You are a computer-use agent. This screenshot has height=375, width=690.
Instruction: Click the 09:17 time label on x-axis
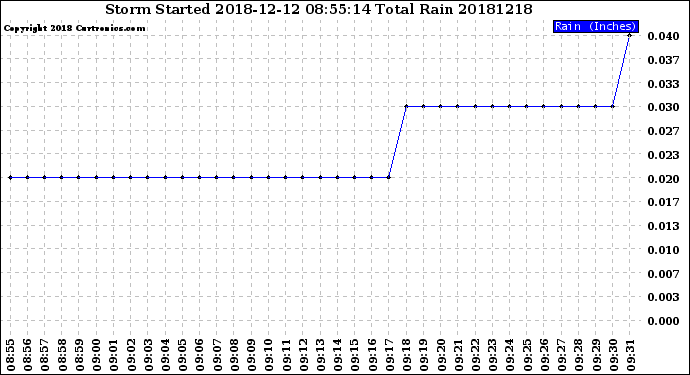click(x=389, y=355)
